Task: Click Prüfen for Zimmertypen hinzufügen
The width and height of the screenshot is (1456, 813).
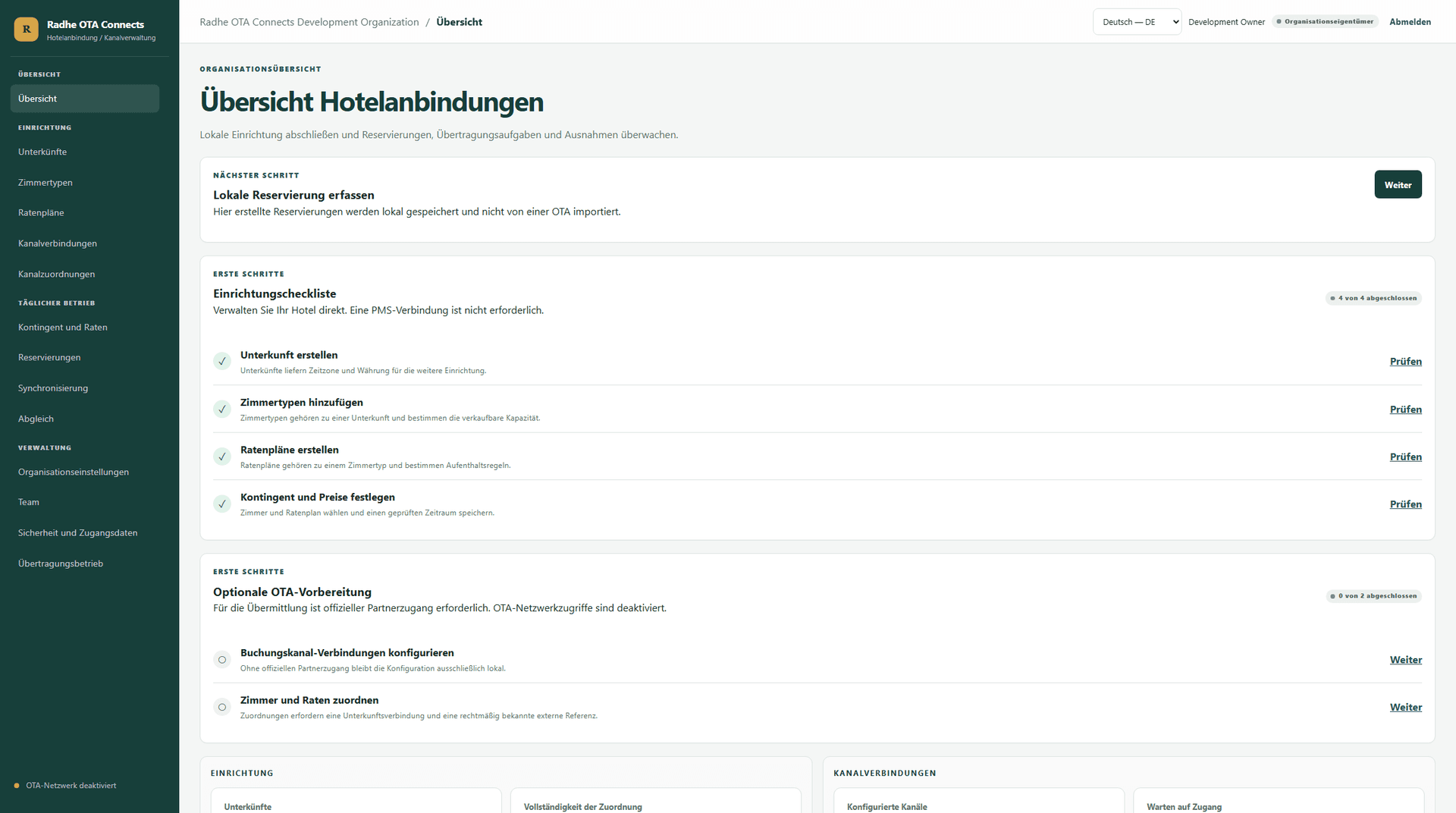Action: [x=1405, y=410]
